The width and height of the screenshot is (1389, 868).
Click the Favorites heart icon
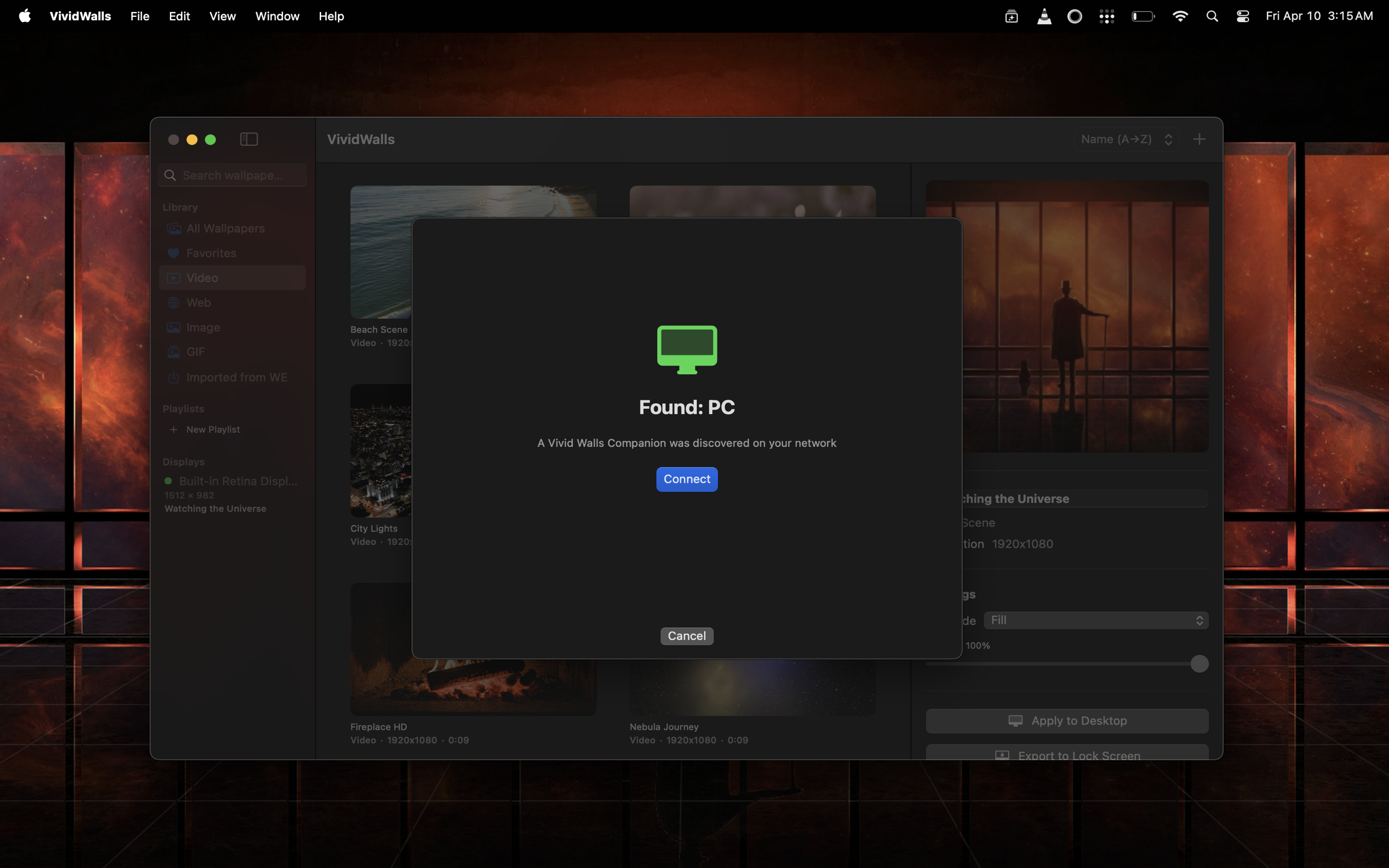point(173,253)
